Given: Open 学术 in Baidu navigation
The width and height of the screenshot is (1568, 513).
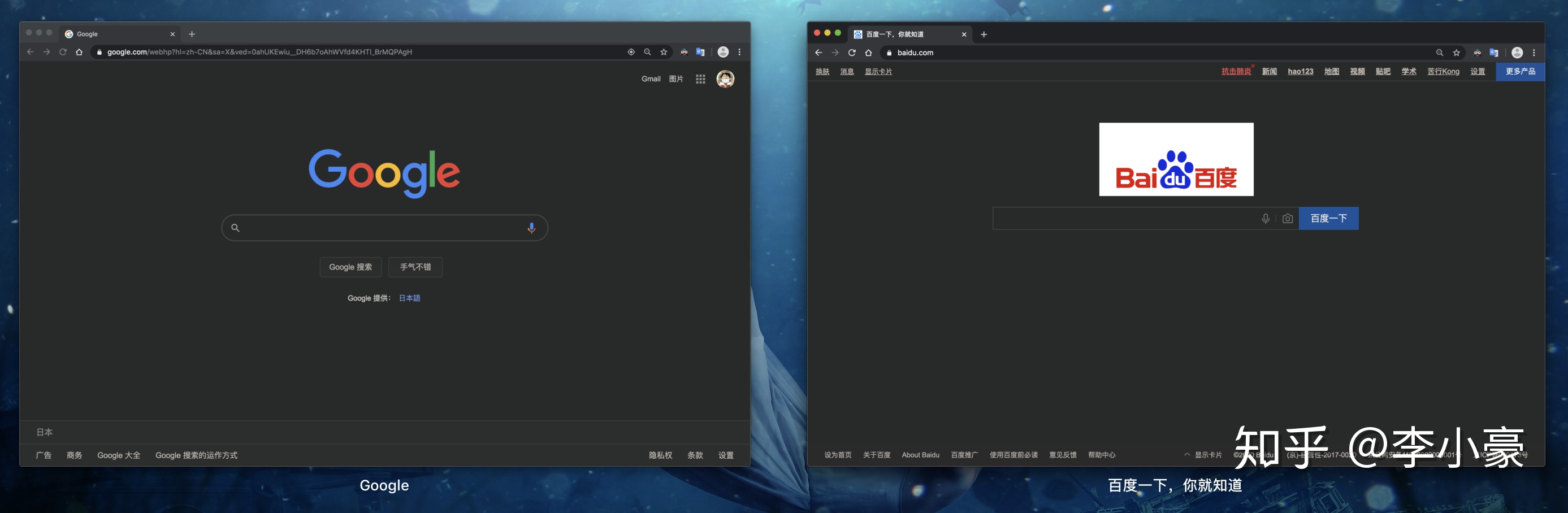Looking at the screenshot, I should point(1409,72).
